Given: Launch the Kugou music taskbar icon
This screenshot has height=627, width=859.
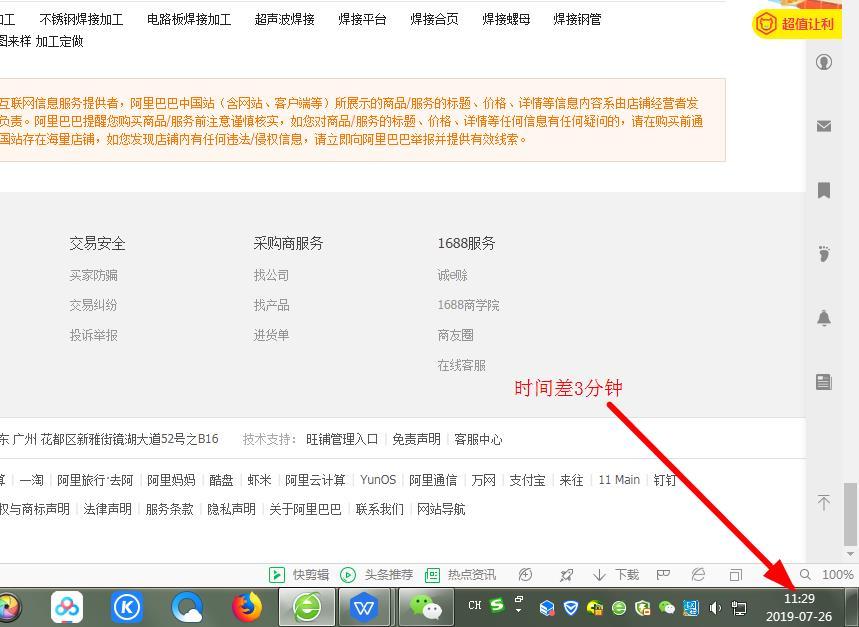Looking at the screenshot, I should [x=127, y=607].
